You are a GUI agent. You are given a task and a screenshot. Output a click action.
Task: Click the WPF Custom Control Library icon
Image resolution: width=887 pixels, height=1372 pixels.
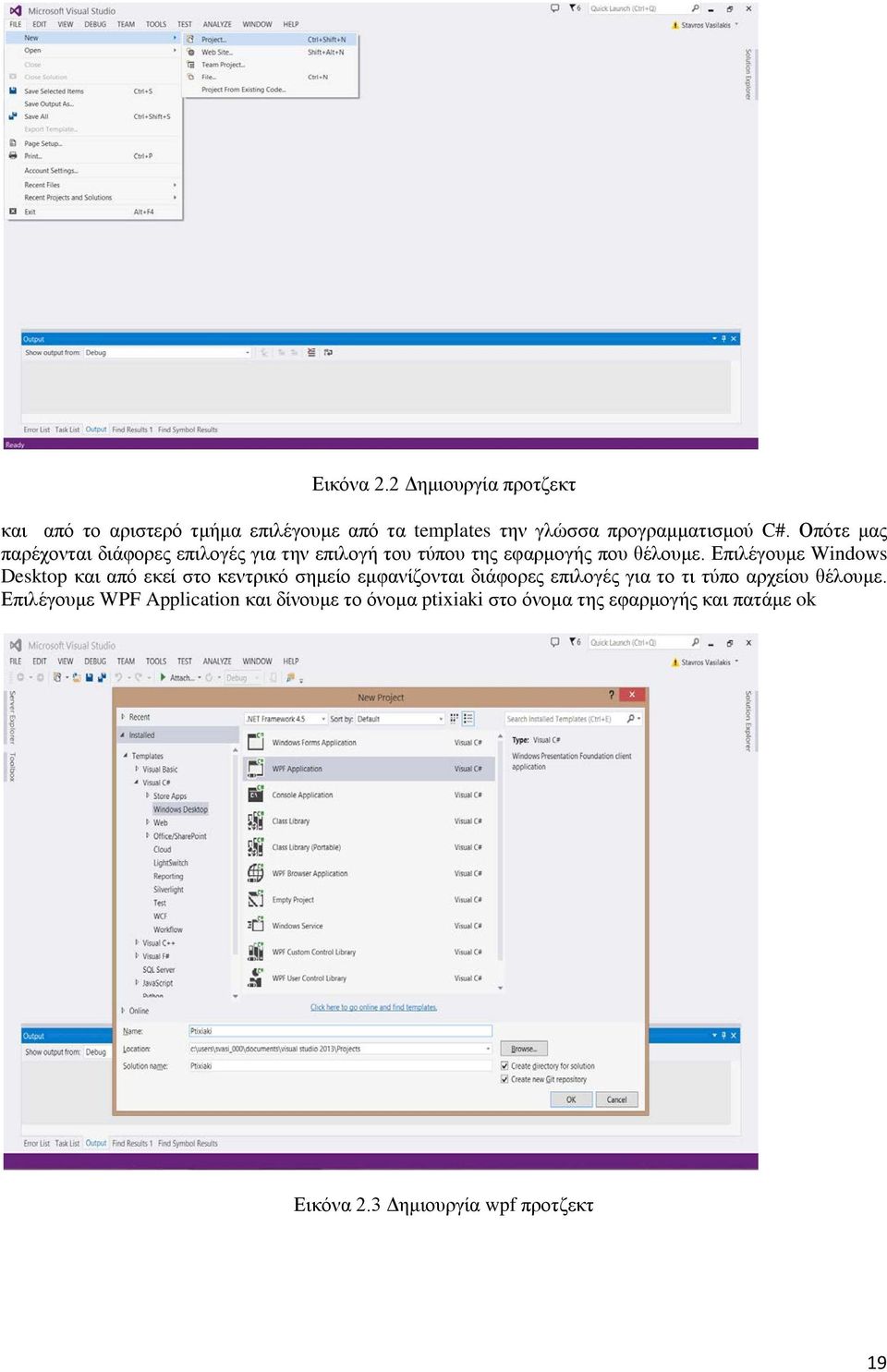point(256,952)
